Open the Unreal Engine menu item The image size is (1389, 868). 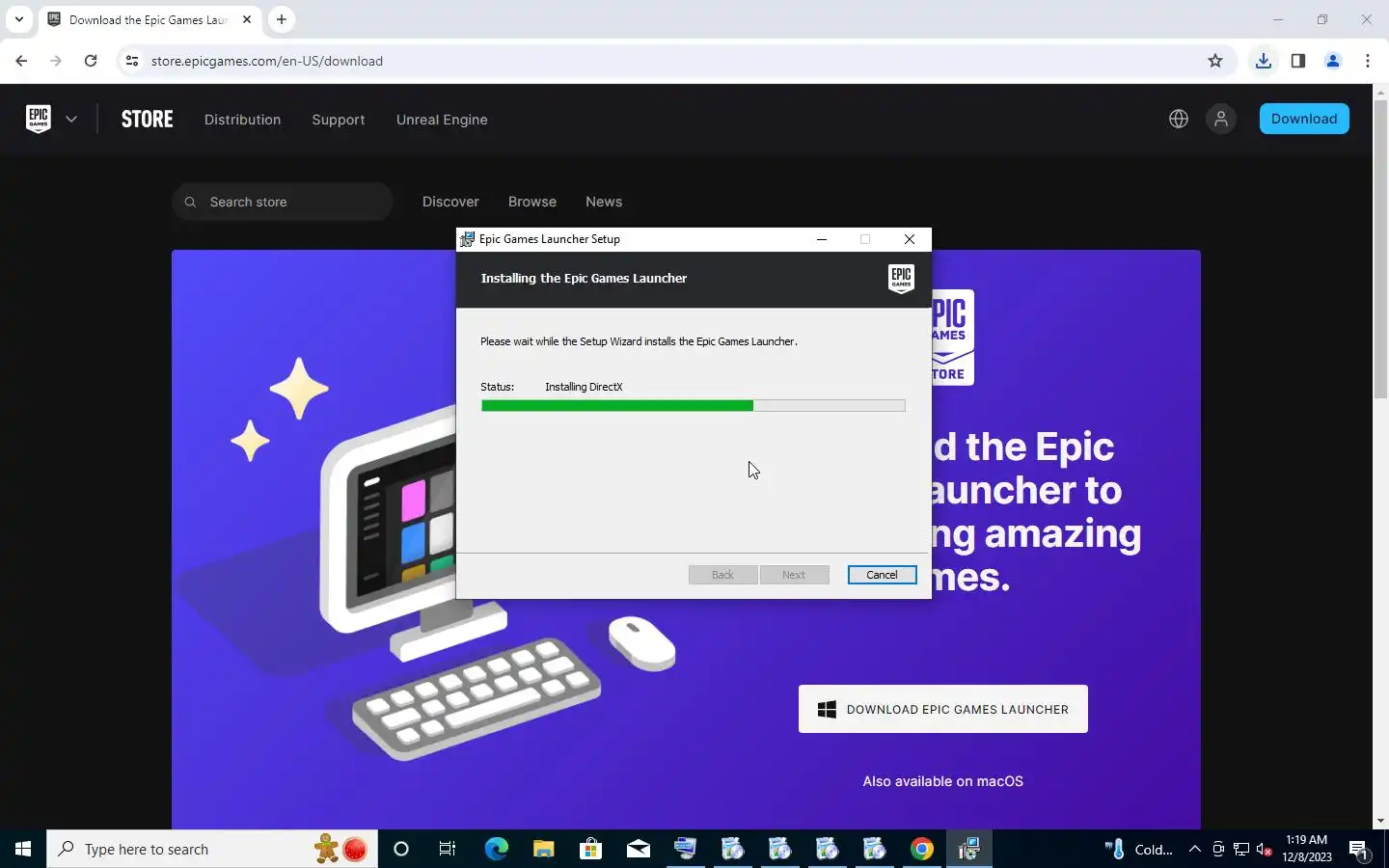pos(442,120)
